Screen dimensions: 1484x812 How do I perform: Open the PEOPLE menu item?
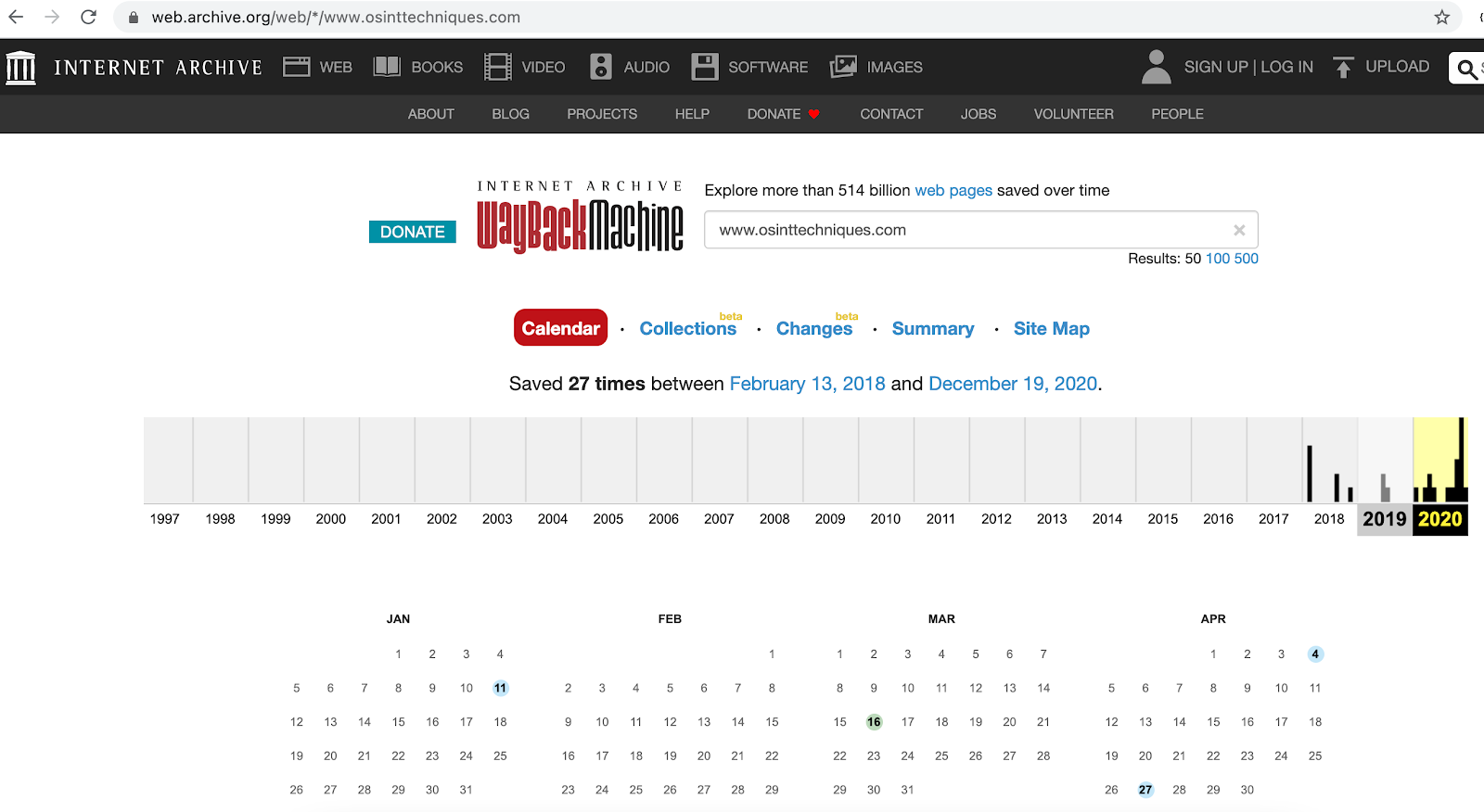click(1178, 114)
